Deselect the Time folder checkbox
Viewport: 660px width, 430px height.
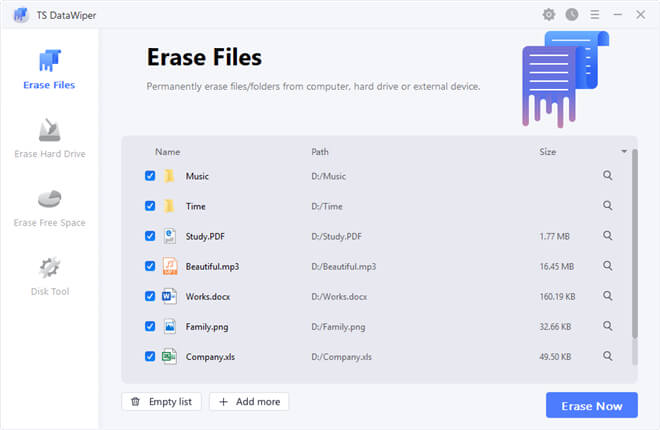[x=150, y=206]
